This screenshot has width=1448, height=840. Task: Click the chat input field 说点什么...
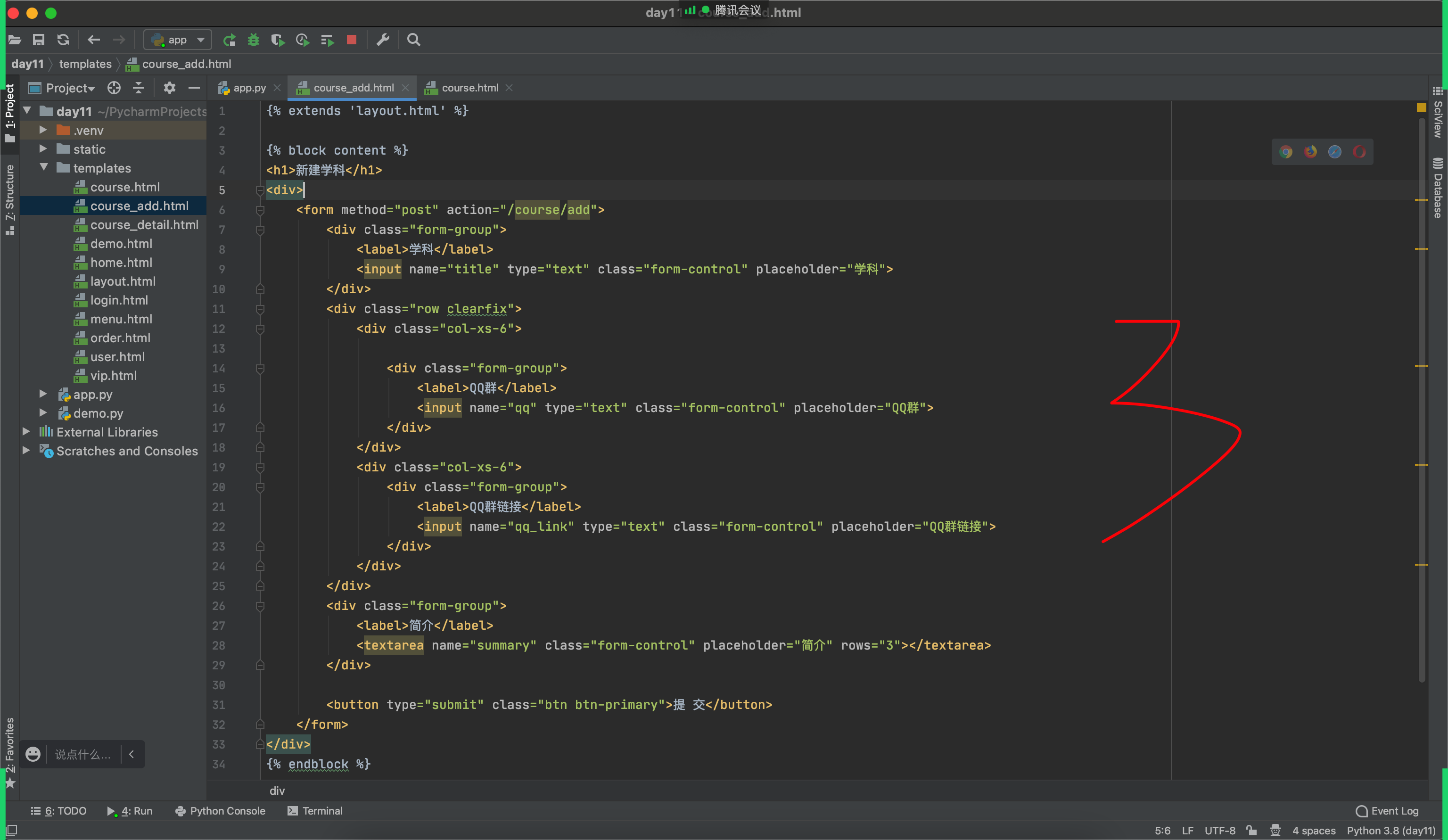[x=83, y=754]
